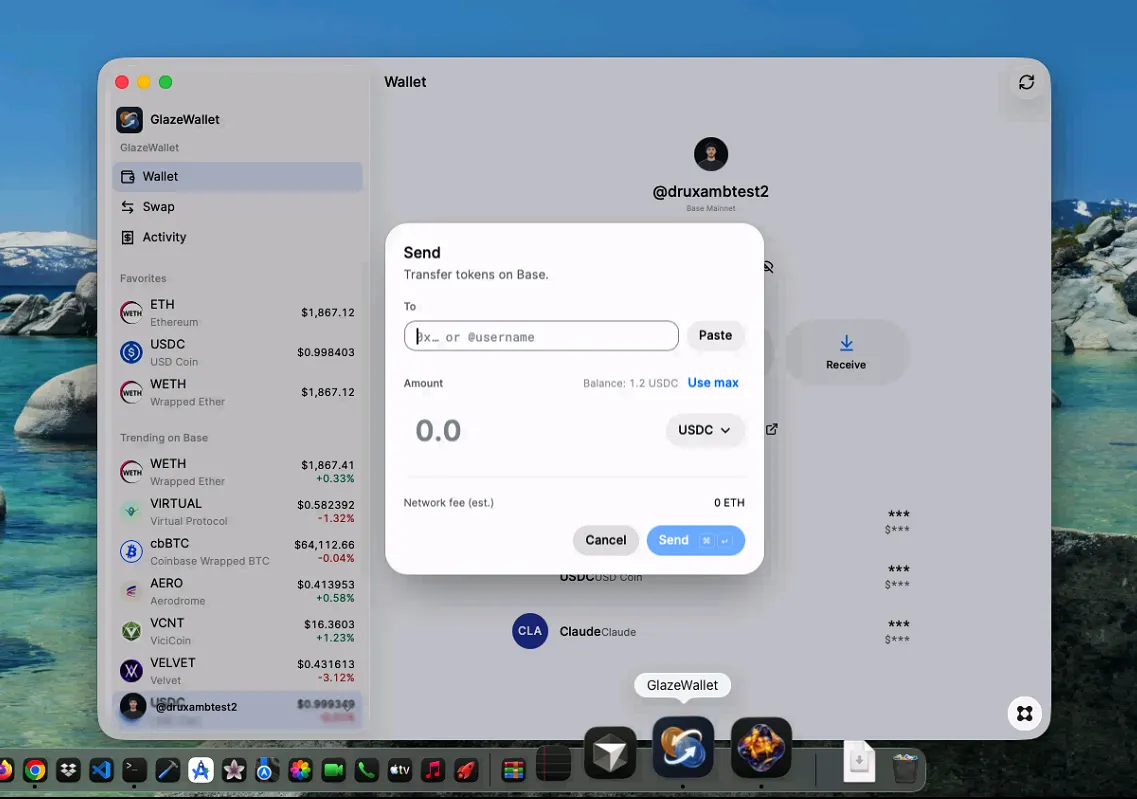Open Xcode from the dock

(168, 769)
